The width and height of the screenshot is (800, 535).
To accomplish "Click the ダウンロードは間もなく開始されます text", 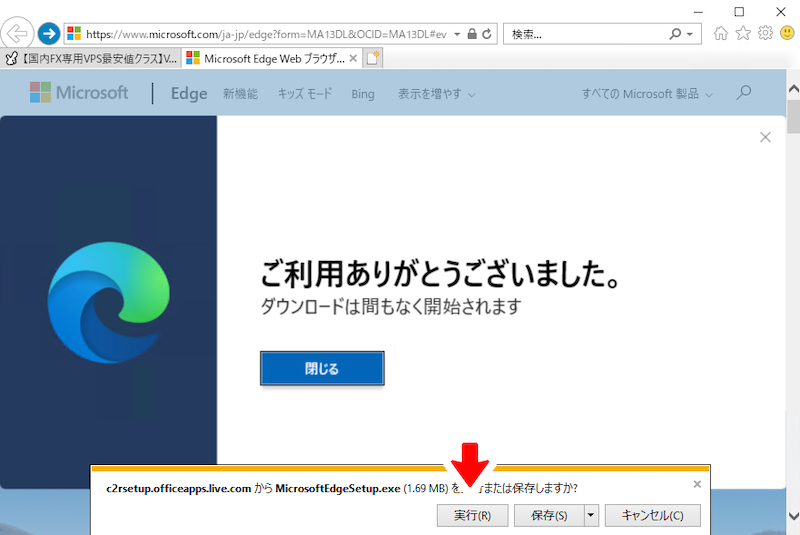I will tap(391, 306).
